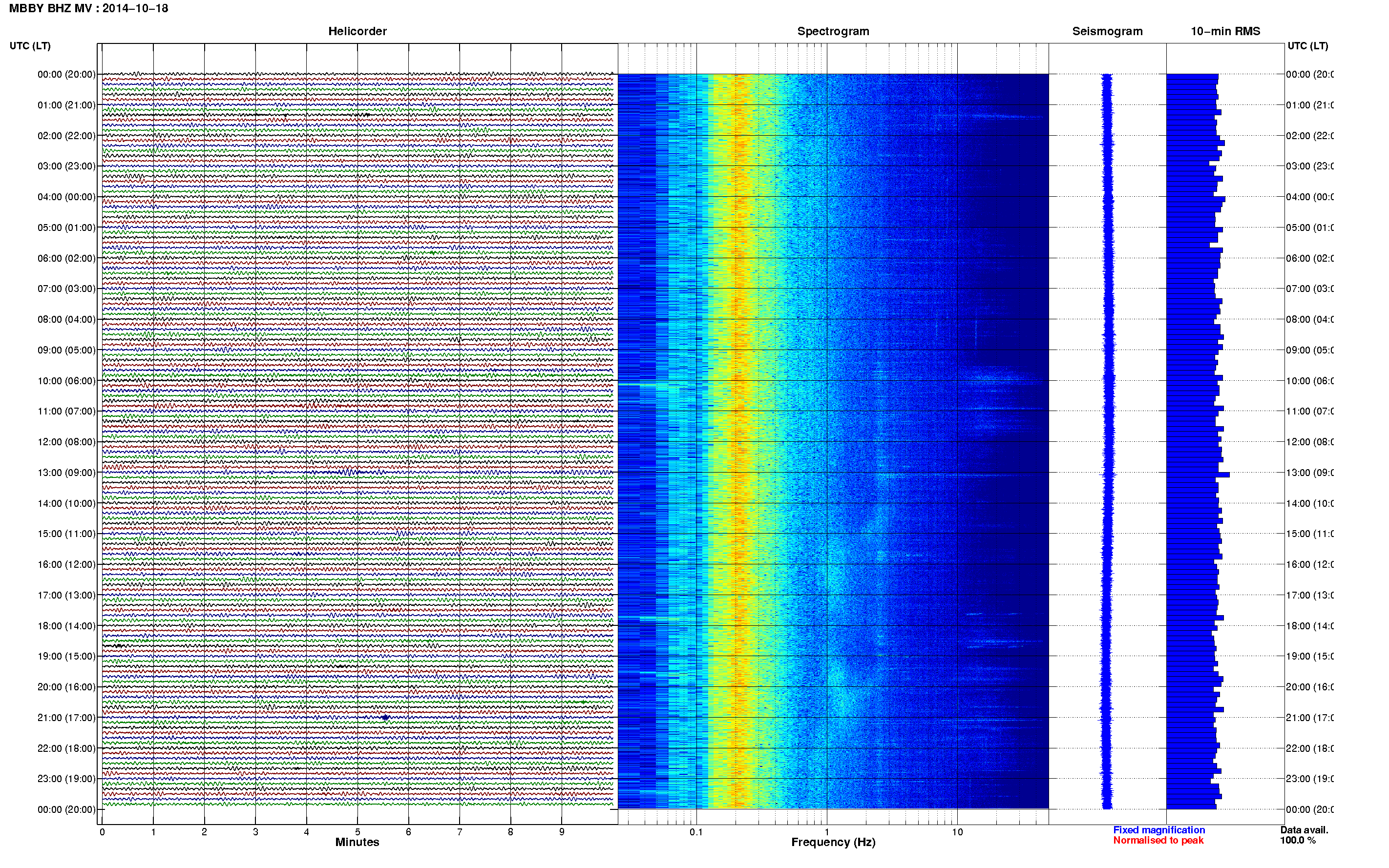Image resolution: width=1389 pixels, height=868 pixels.
Task: Click minute tick '5' under the helicorder
Action: coord(357,832)
